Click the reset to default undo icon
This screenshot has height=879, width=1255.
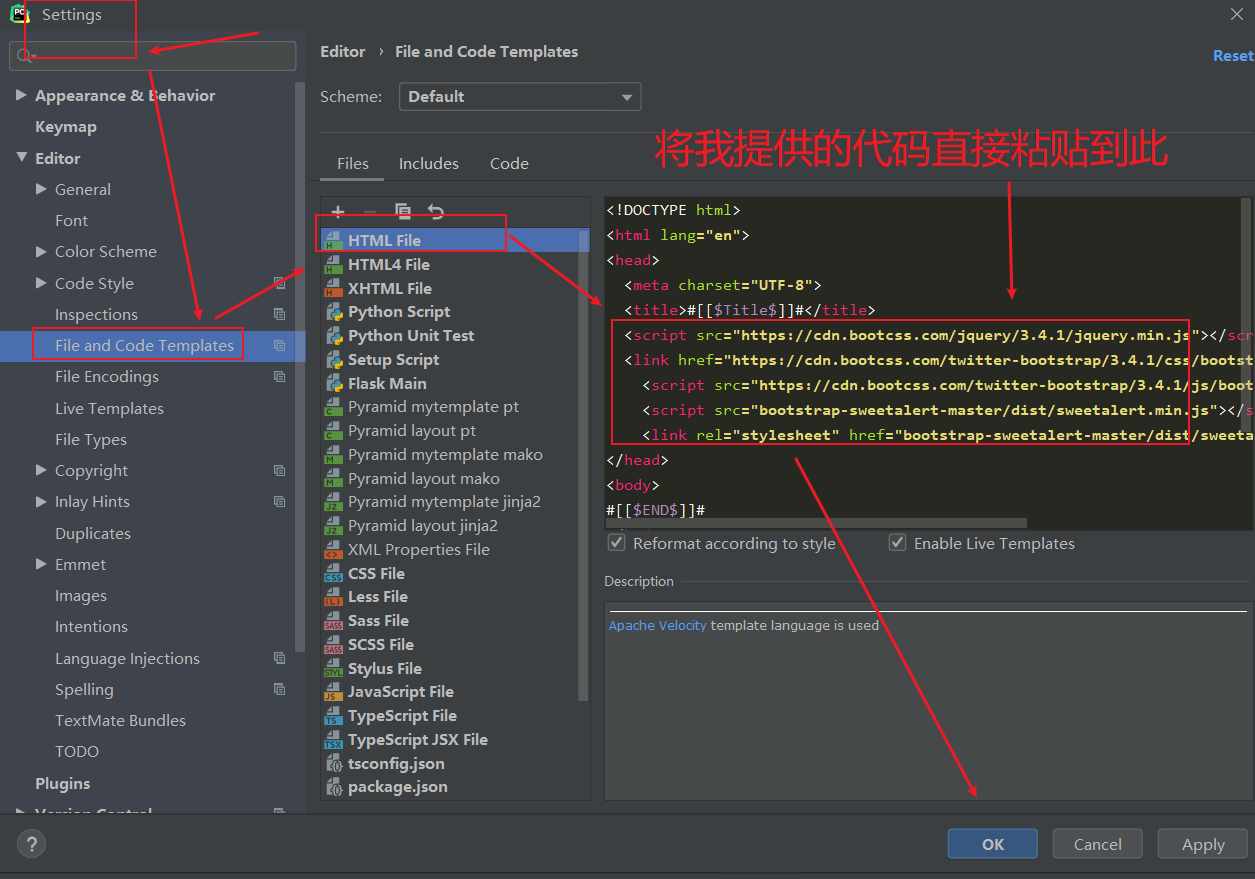pos(436,211)
